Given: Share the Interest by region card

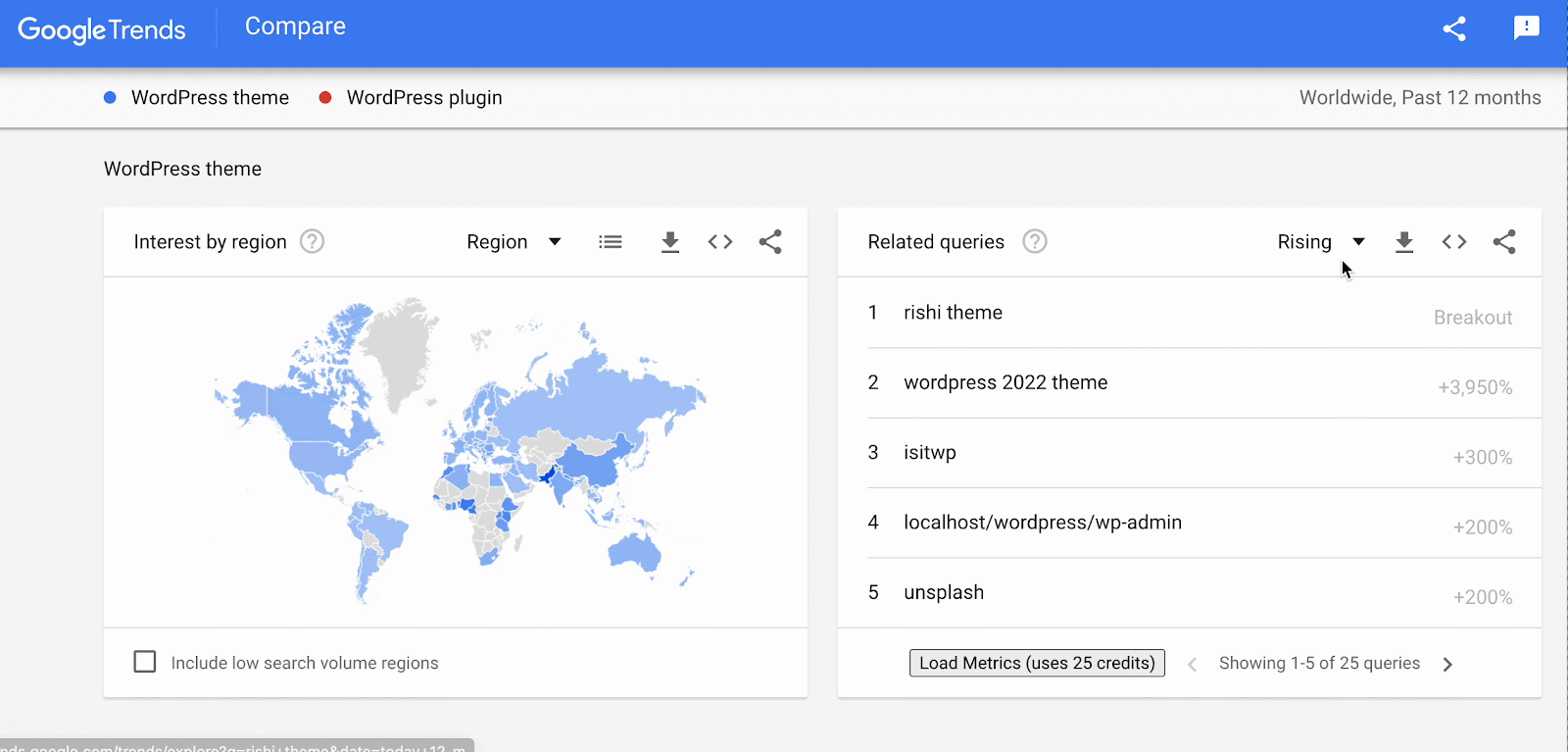Looking at the screenshot, I should click(770, 242).
